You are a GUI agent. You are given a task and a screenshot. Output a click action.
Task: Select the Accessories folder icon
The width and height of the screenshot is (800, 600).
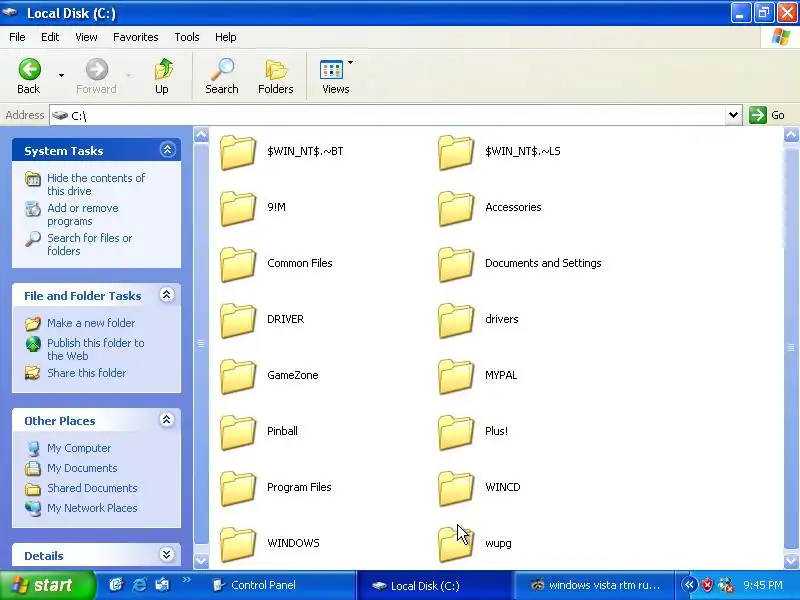456,208
